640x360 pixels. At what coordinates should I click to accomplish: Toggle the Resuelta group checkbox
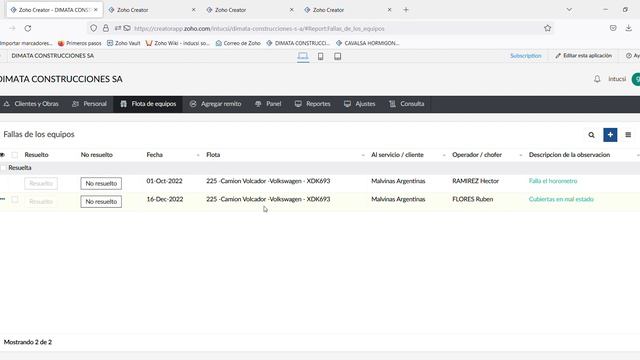(x=4, y=168)
